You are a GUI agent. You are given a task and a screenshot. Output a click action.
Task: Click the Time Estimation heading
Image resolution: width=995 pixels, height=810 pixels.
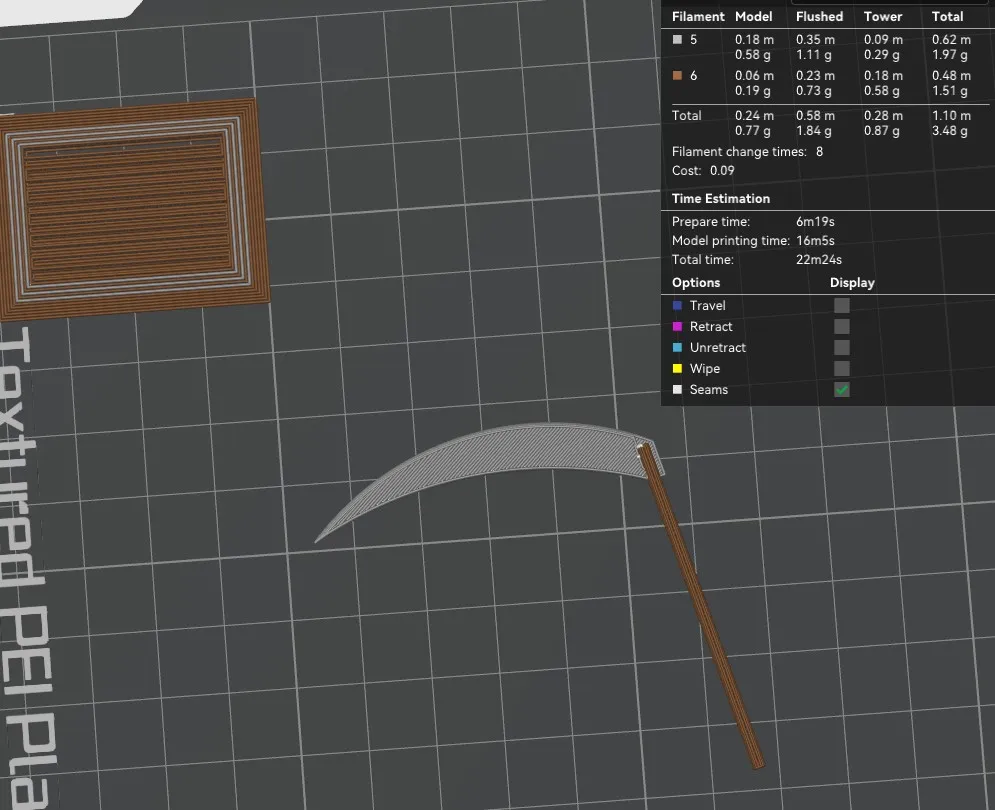point(720,199)
